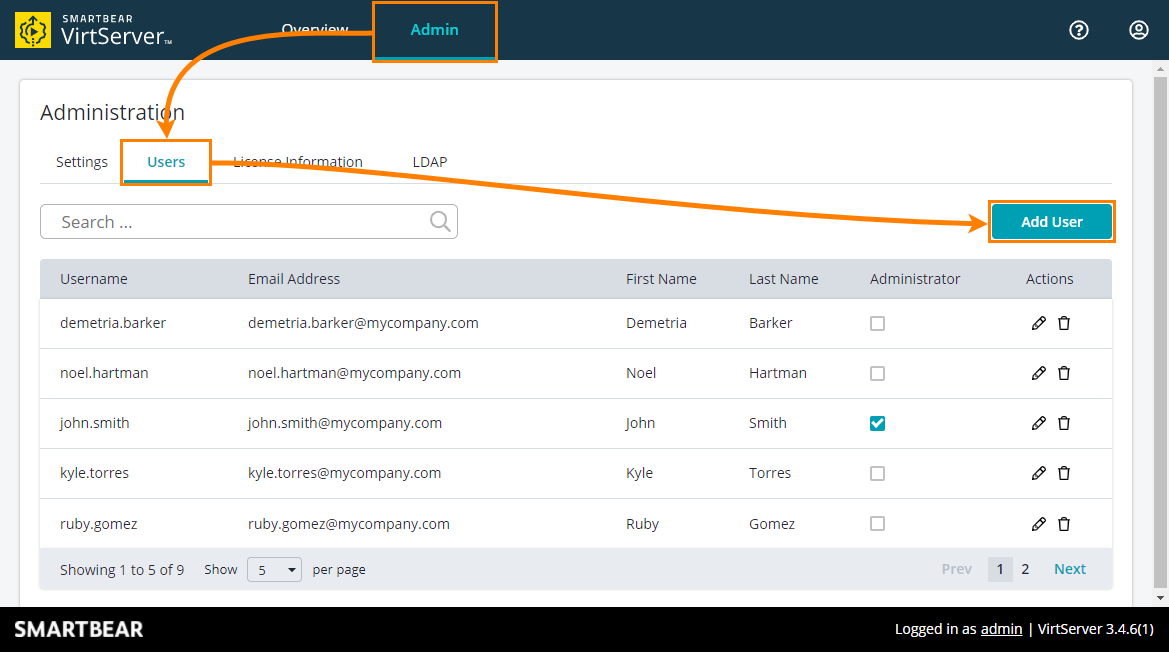Select the License Information tab
The height and width of the screenshot is (652, 1169).
tap(297, 161)
